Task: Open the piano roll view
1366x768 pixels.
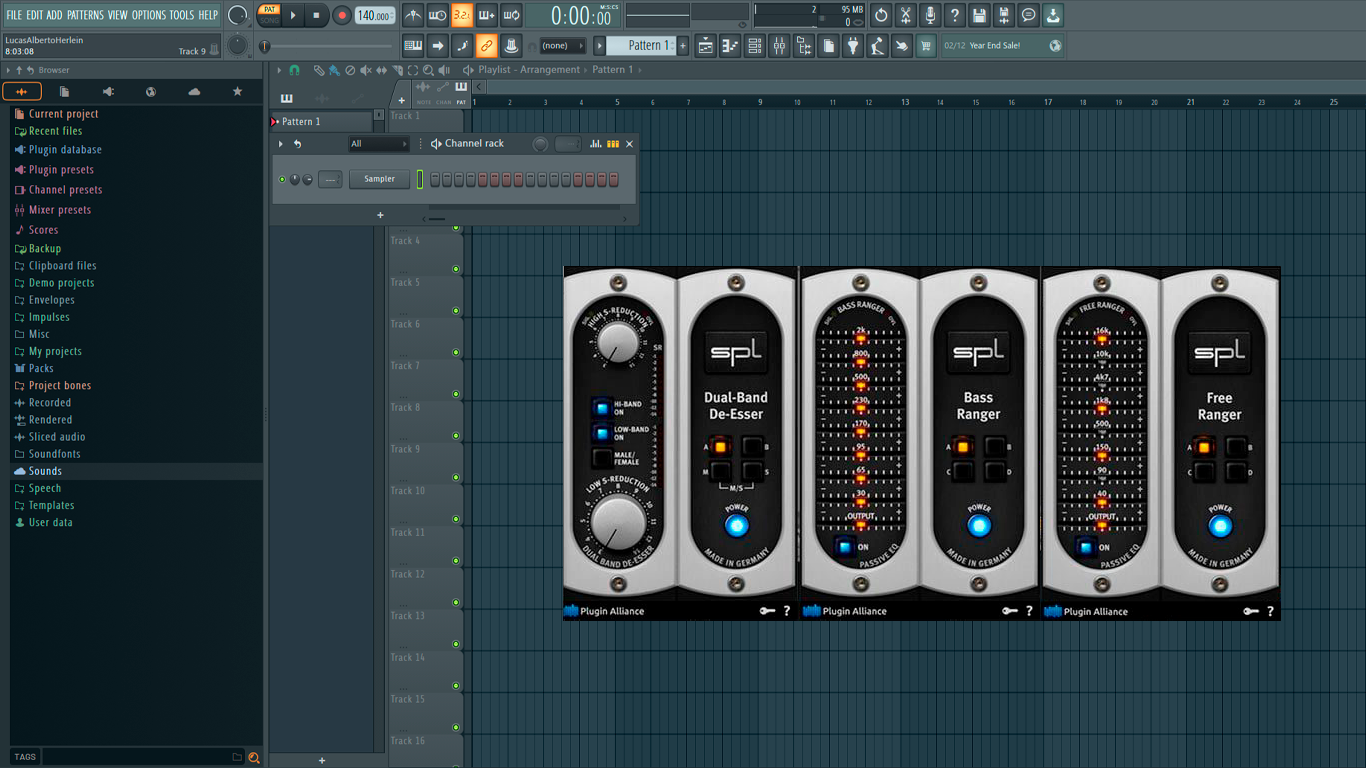Action: (x=730, y=46)
